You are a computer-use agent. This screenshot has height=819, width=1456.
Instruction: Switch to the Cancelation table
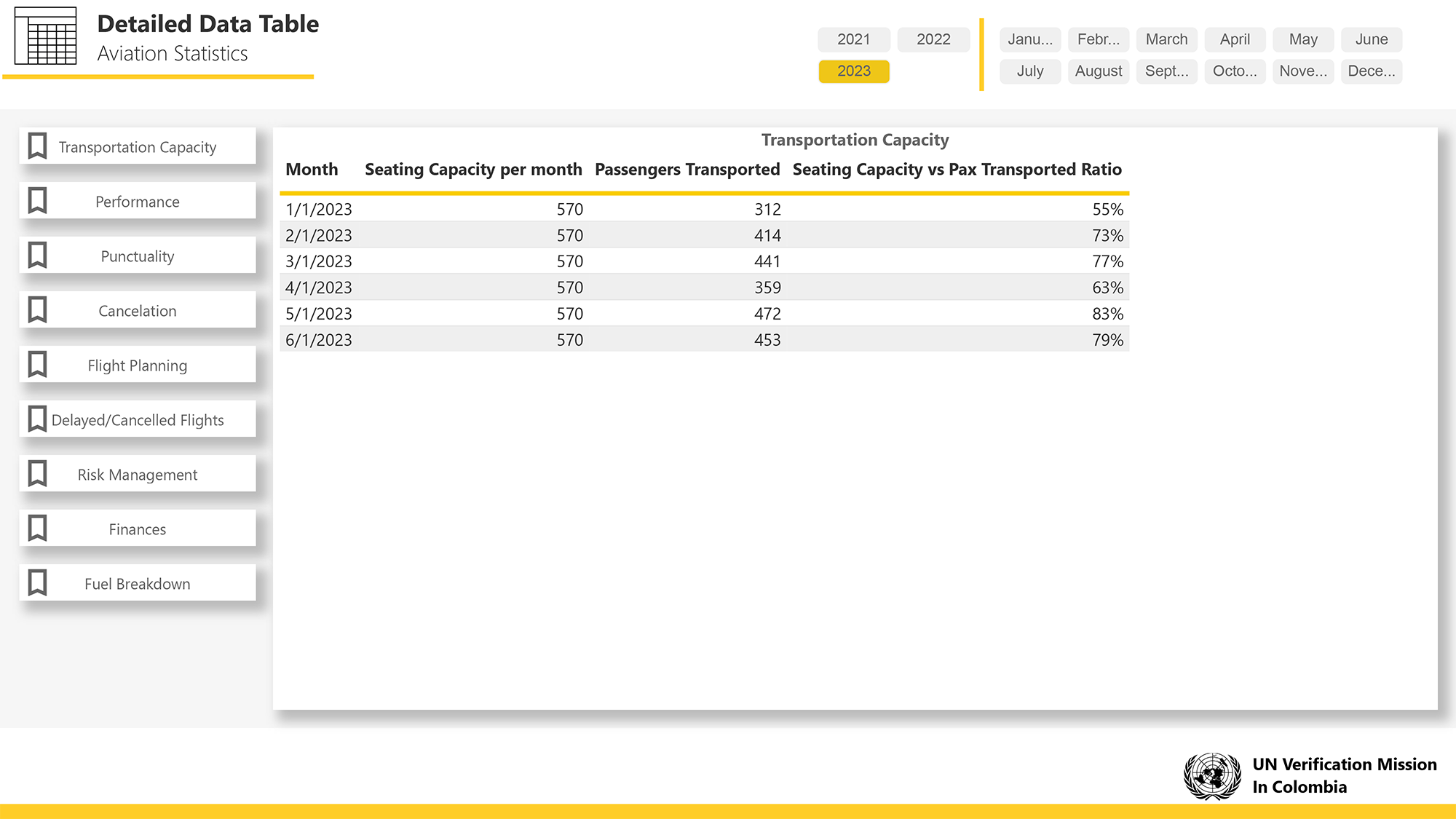pos(138,310)
